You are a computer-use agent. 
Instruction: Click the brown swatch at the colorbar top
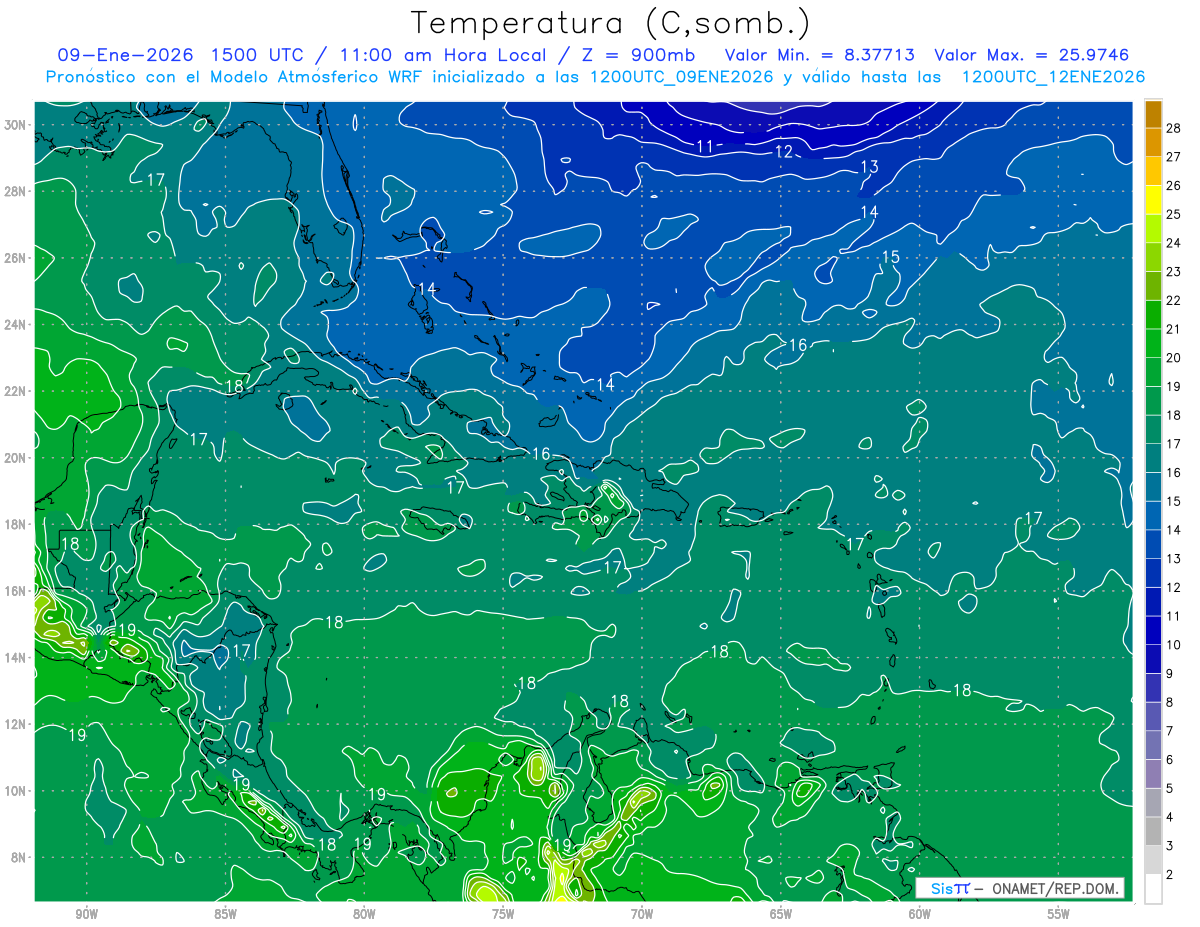click(1153, 114)
